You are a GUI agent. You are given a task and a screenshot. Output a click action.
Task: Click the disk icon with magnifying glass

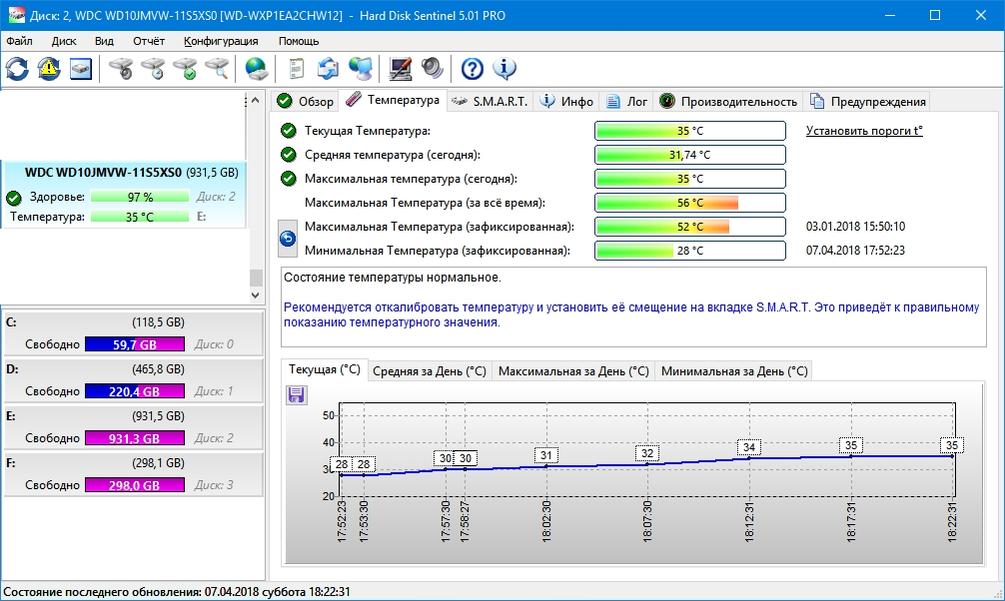click(x=217, y=69)
